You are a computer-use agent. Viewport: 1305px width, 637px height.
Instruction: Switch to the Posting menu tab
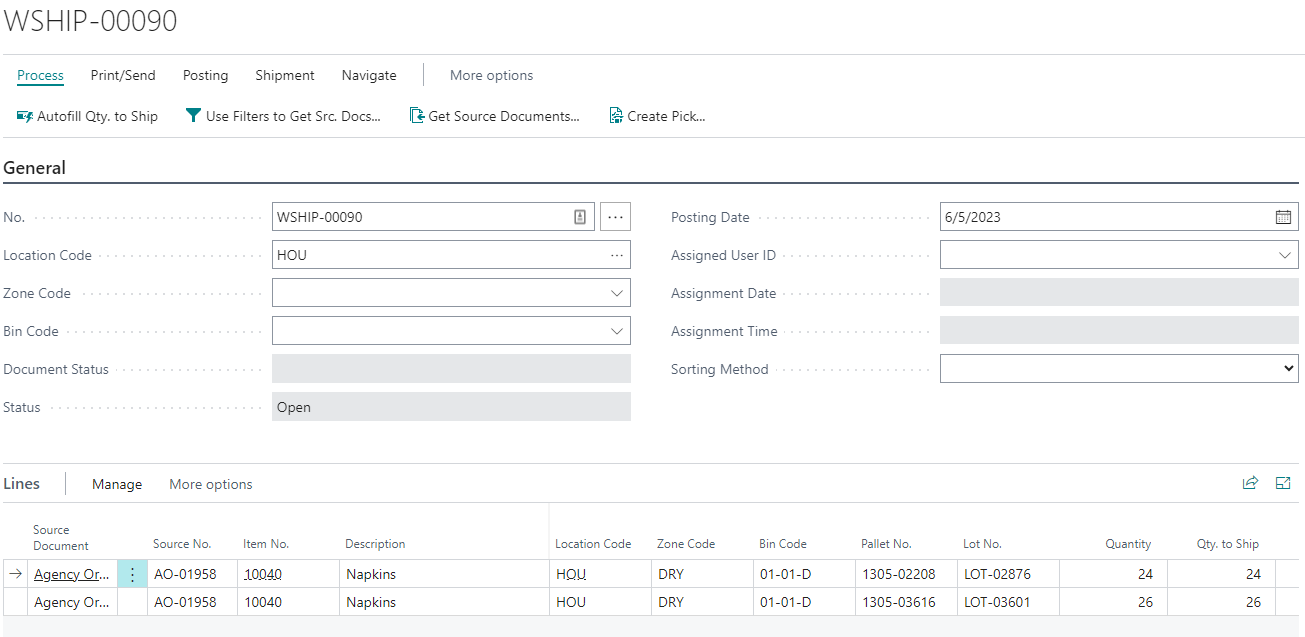(x=205, y=75)
